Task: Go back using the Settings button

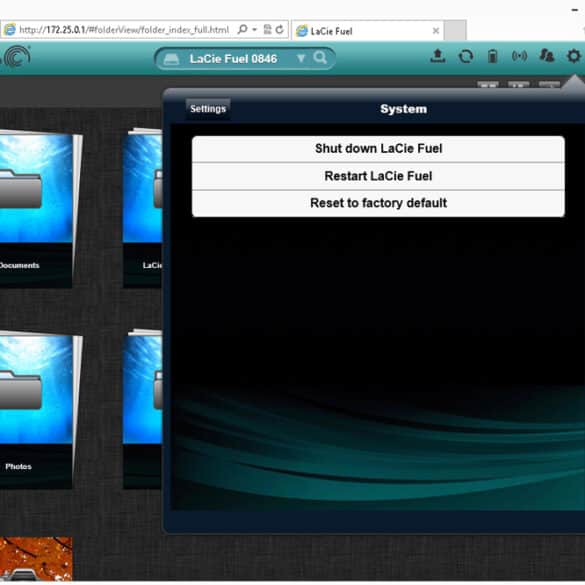Action: [x=208, y=109]
